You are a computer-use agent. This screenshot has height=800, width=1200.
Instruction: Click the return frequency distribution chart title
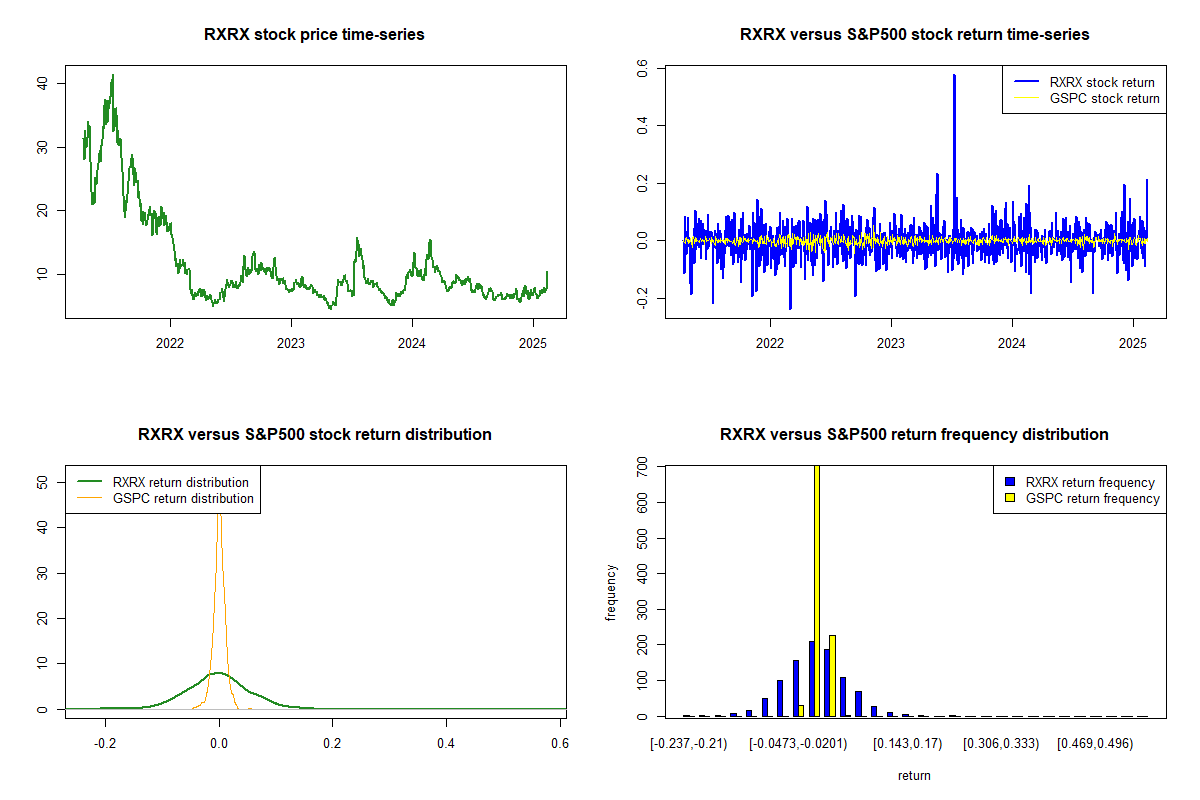pos(914,435)
